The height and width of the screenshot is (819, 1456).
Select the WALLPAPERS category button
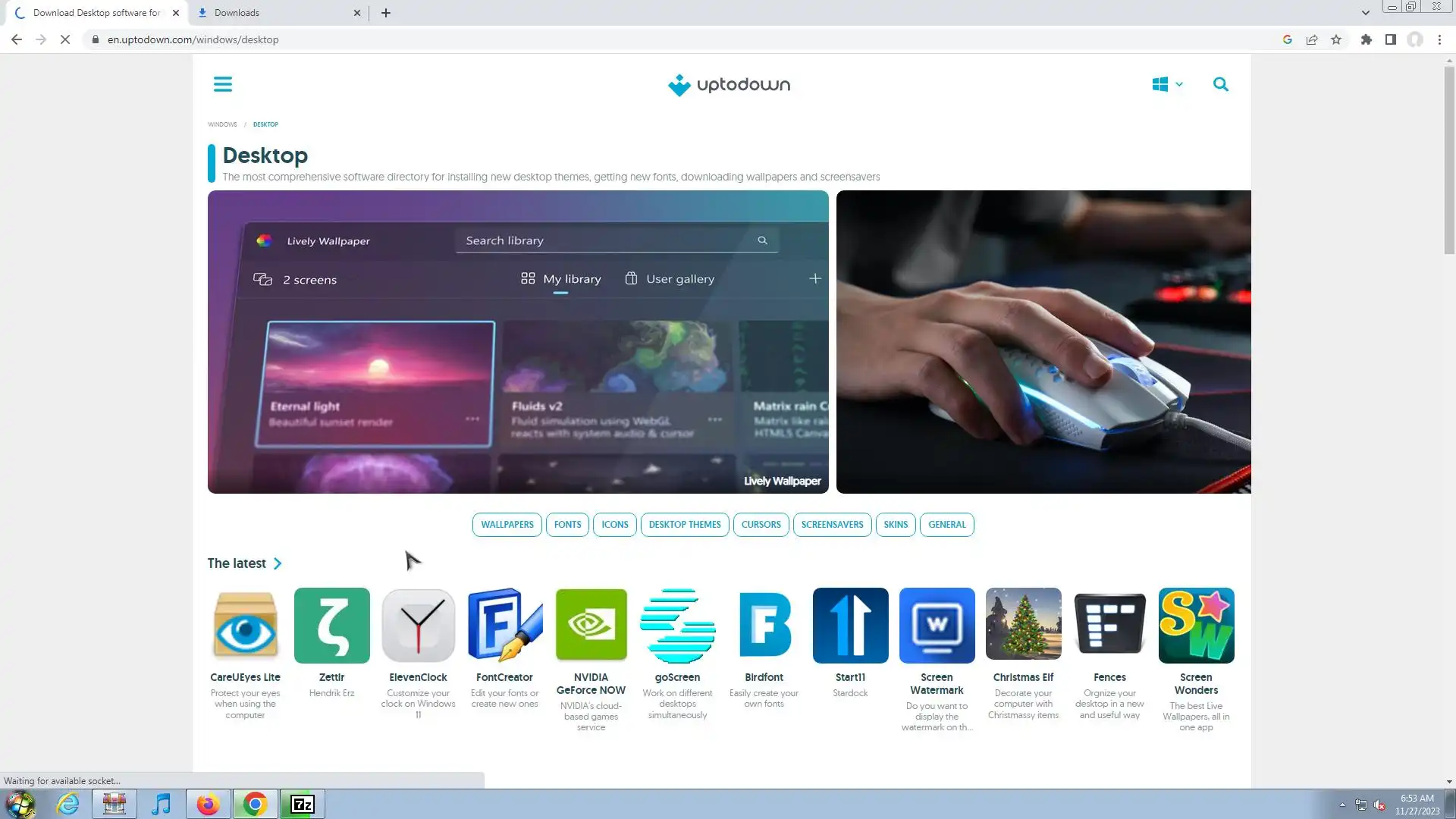(507, 525)
